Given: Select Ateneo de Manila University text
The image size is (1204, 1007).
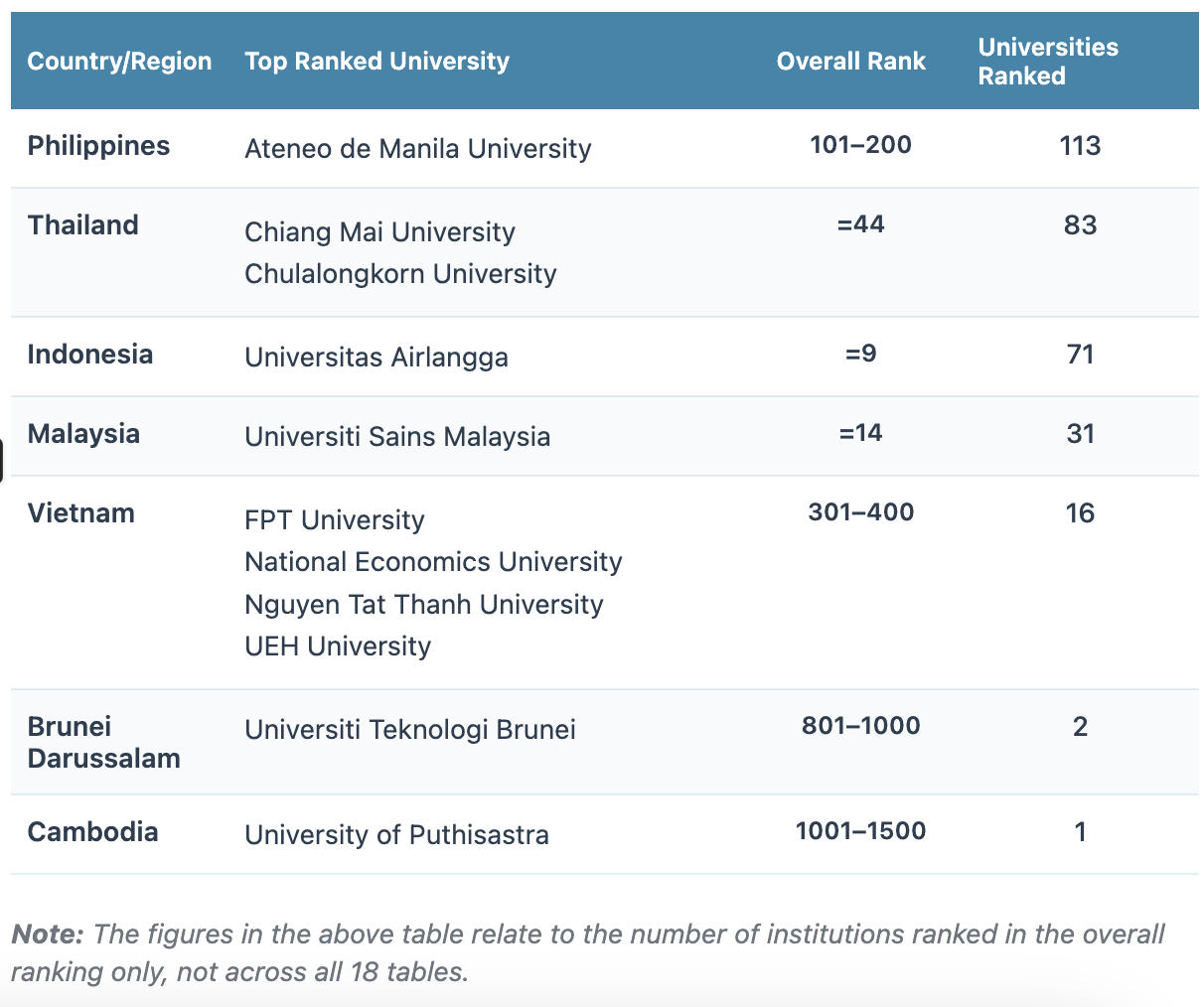Looking at the screenshot, I should [417, 149].
